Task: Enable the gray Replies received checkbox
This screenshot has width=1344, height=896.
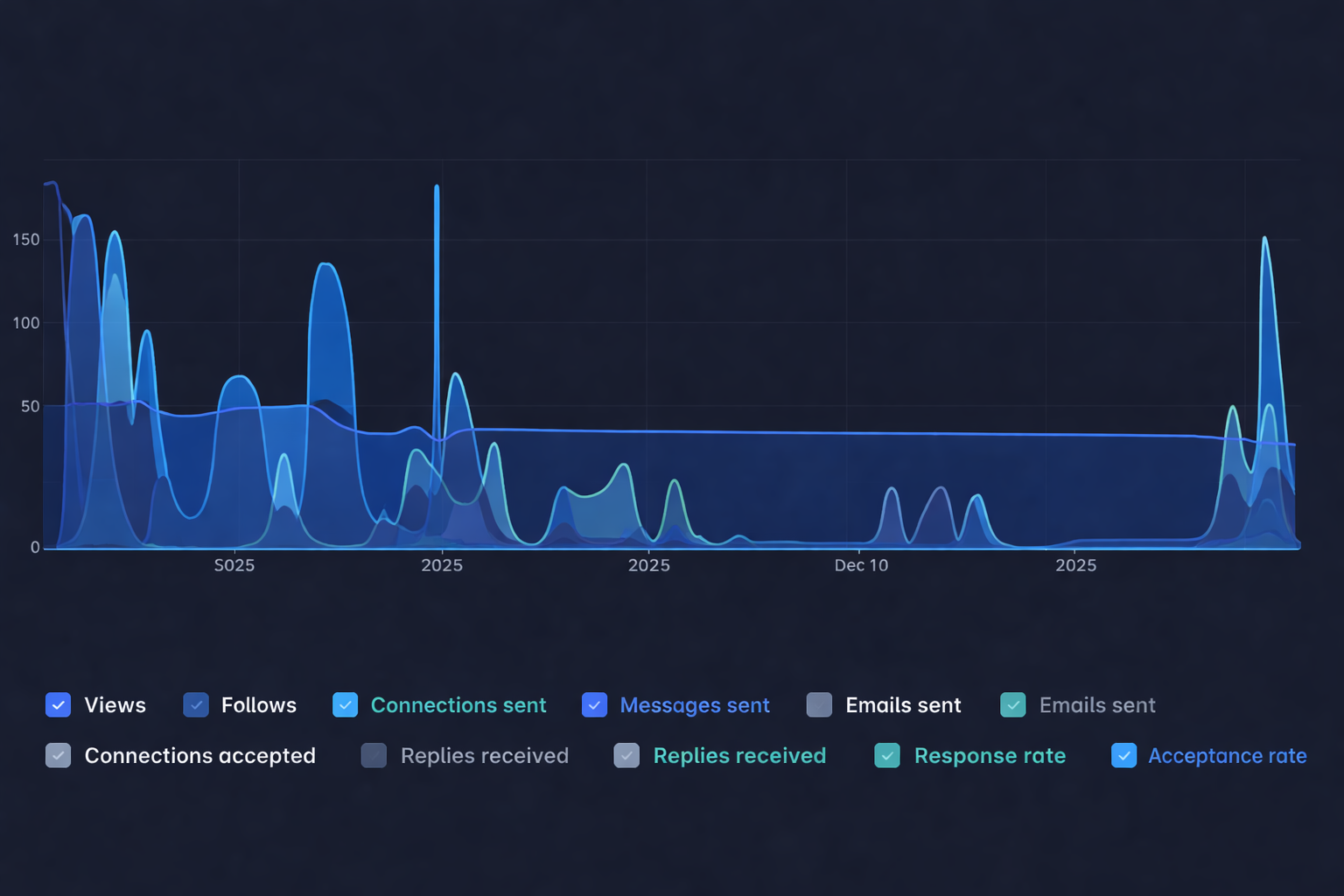Action: (374, 756)
